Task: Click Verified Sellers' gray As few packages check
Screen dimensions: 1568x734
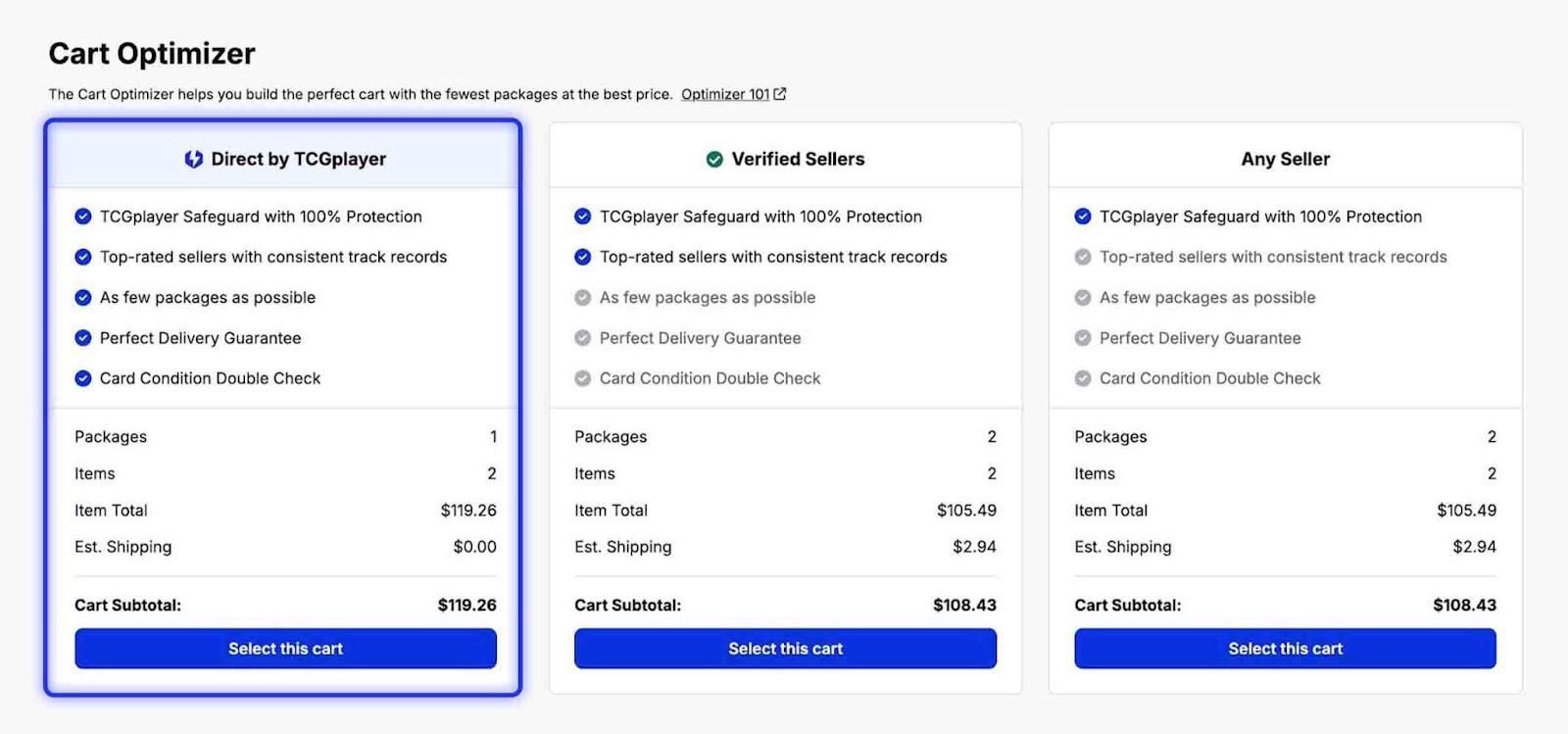Action: (583, 298)
